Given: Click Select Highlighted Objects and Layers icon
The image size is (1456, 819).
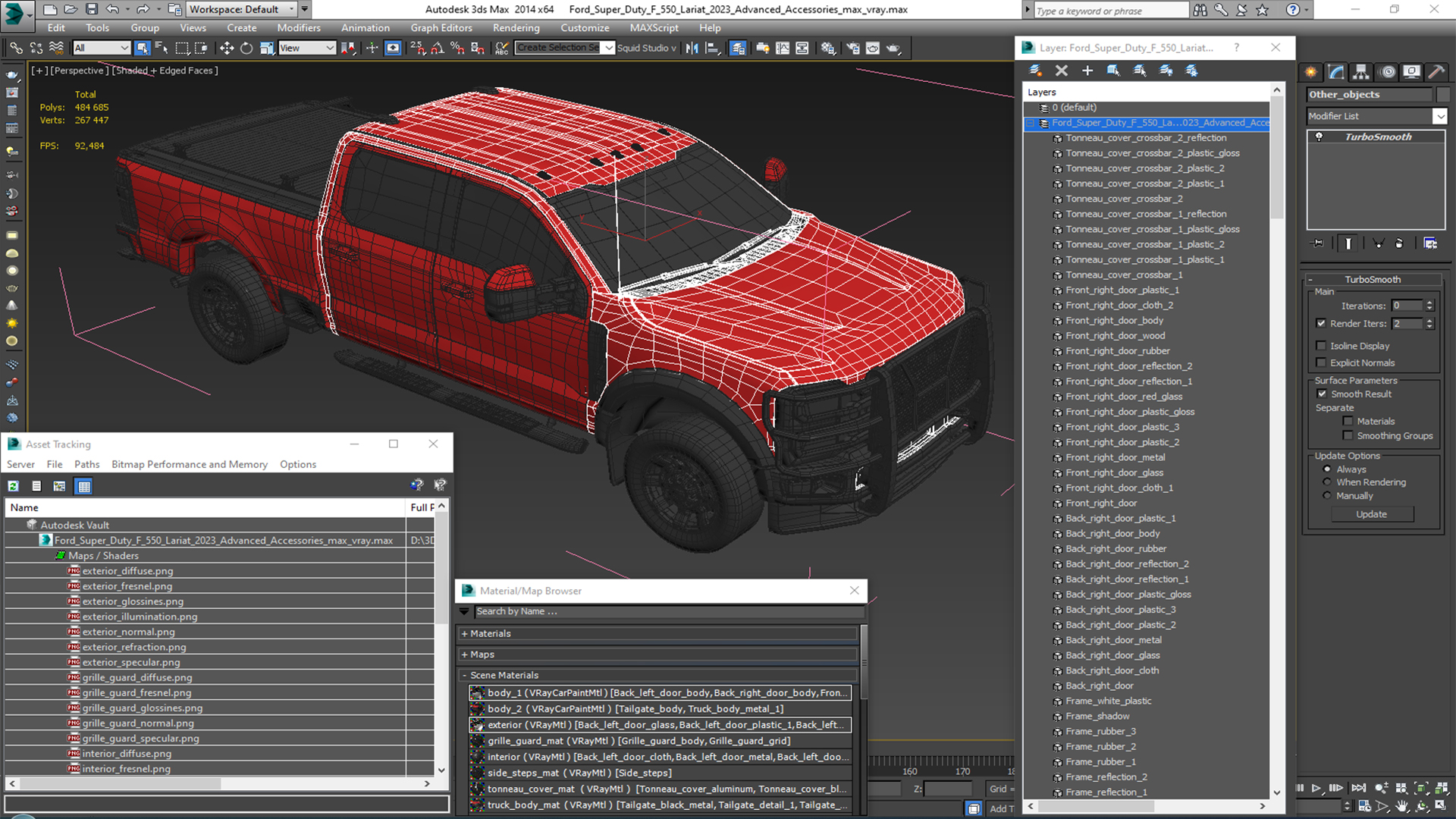Looking at the screenshot, I should (1113, 71).
